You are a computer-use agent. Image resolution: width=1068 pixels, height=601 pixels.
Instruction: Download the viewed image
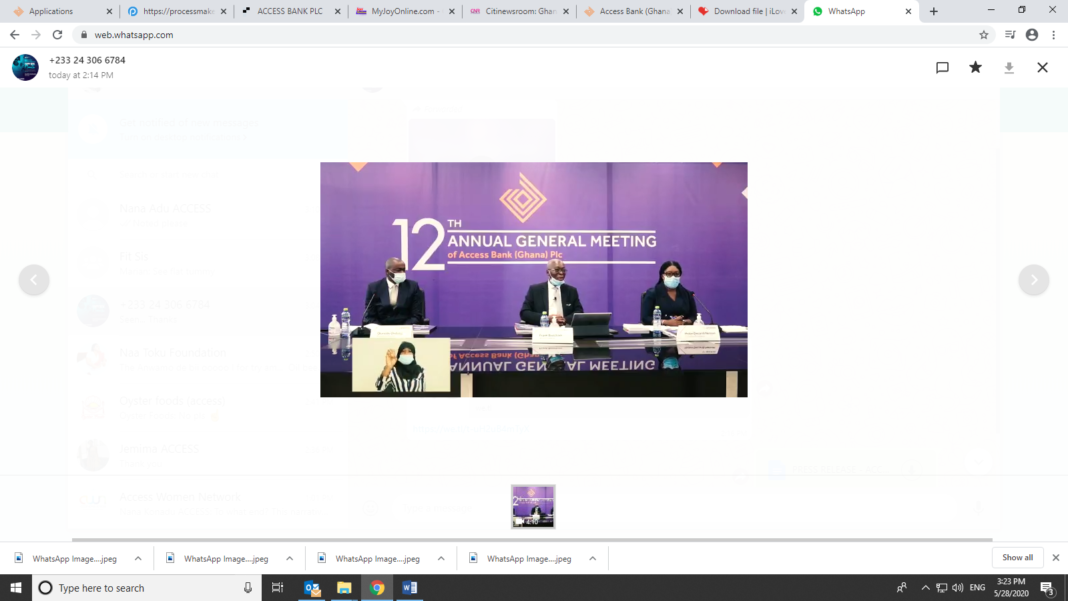[x=1008, y=67]
